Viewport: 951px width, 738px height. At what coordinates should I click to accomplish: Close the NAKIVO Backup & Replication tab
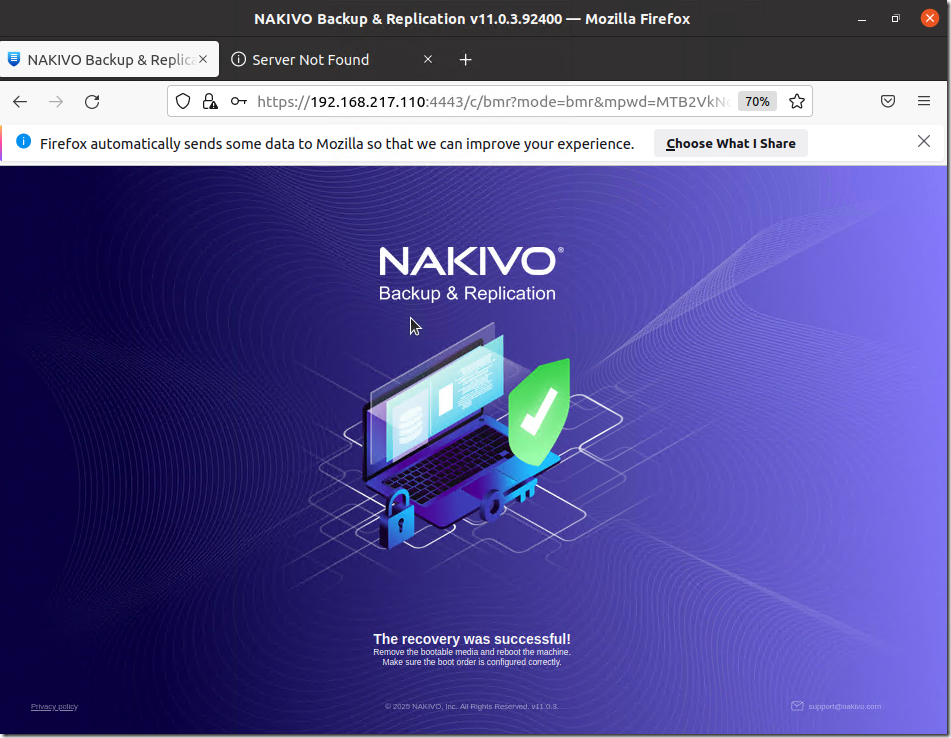tap(203, 59)
